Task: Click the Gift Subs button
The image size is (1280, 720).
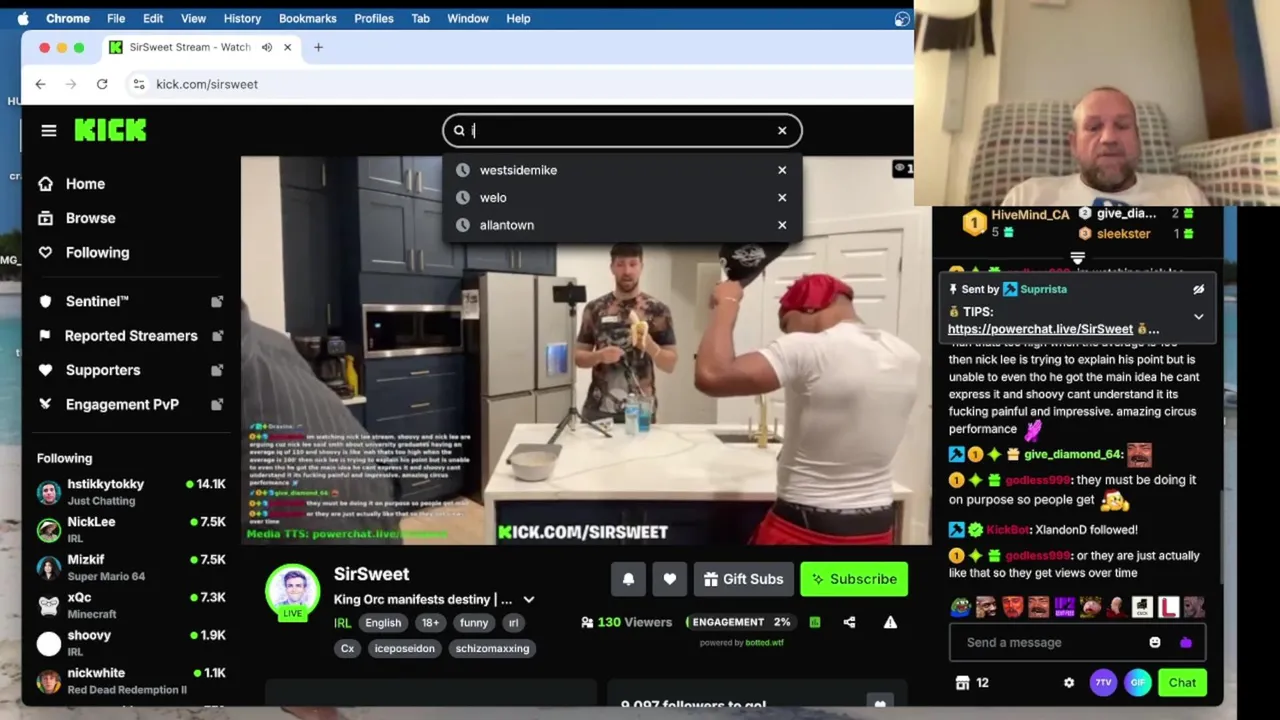Action: point(743,579)
